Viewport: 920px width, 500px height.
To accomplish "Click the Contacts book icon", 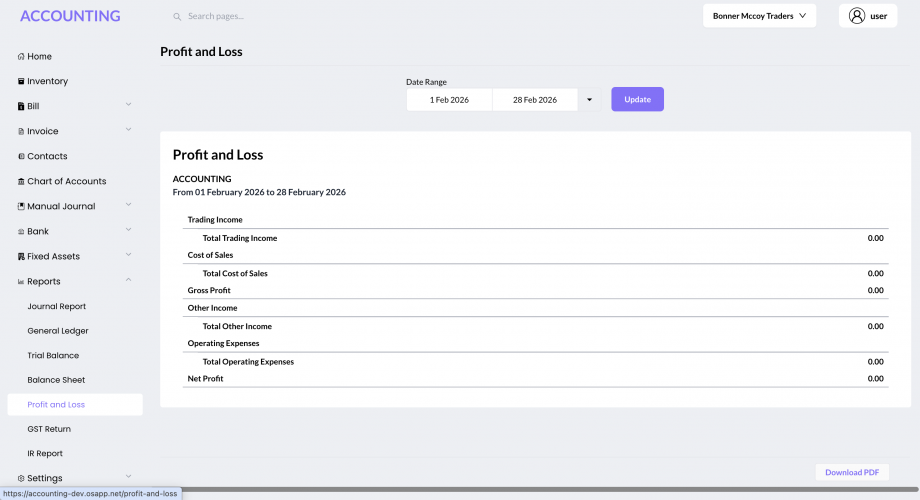I will [x=21, y=157].
